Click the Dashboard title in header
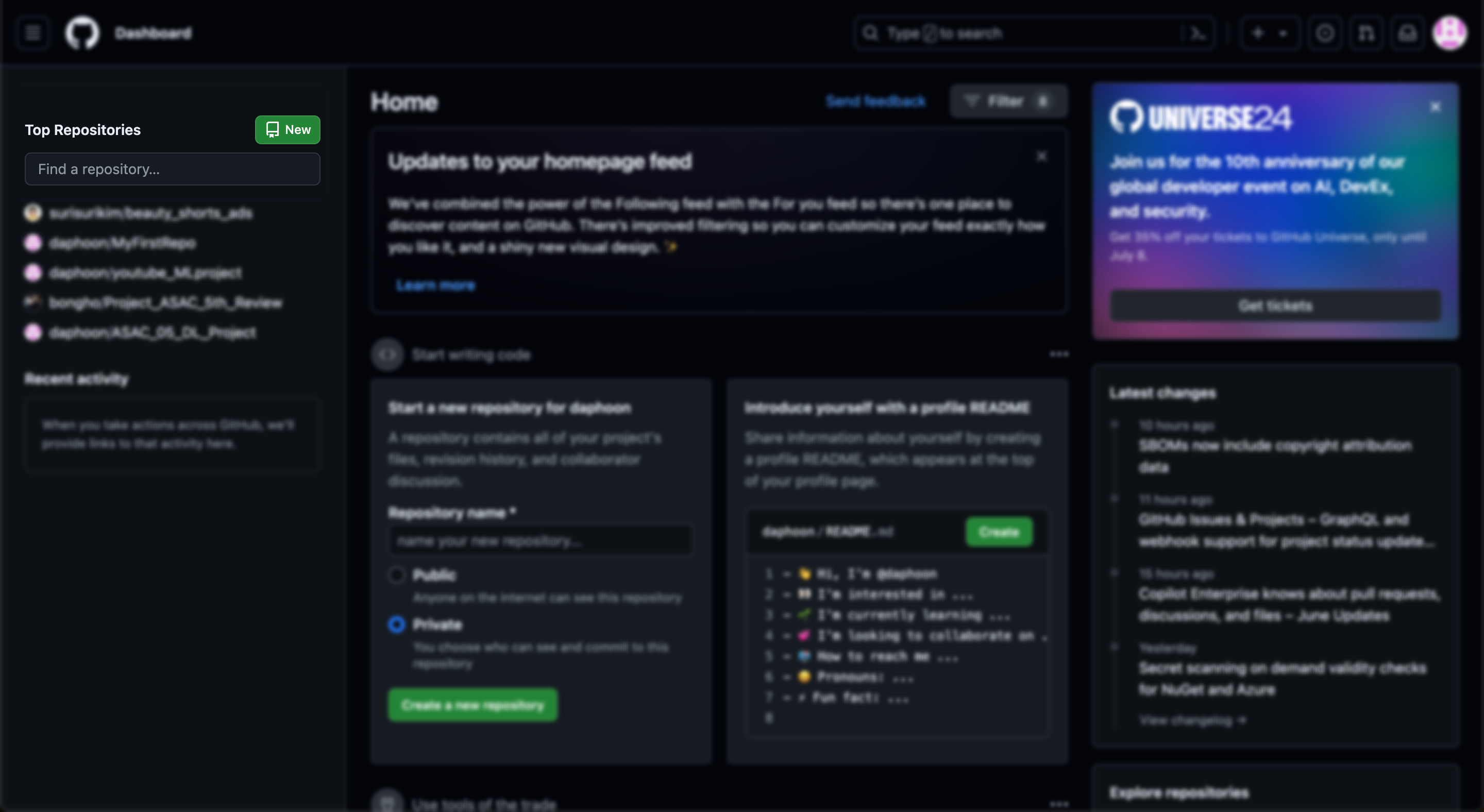The image size is (1484, 812). 153,33
